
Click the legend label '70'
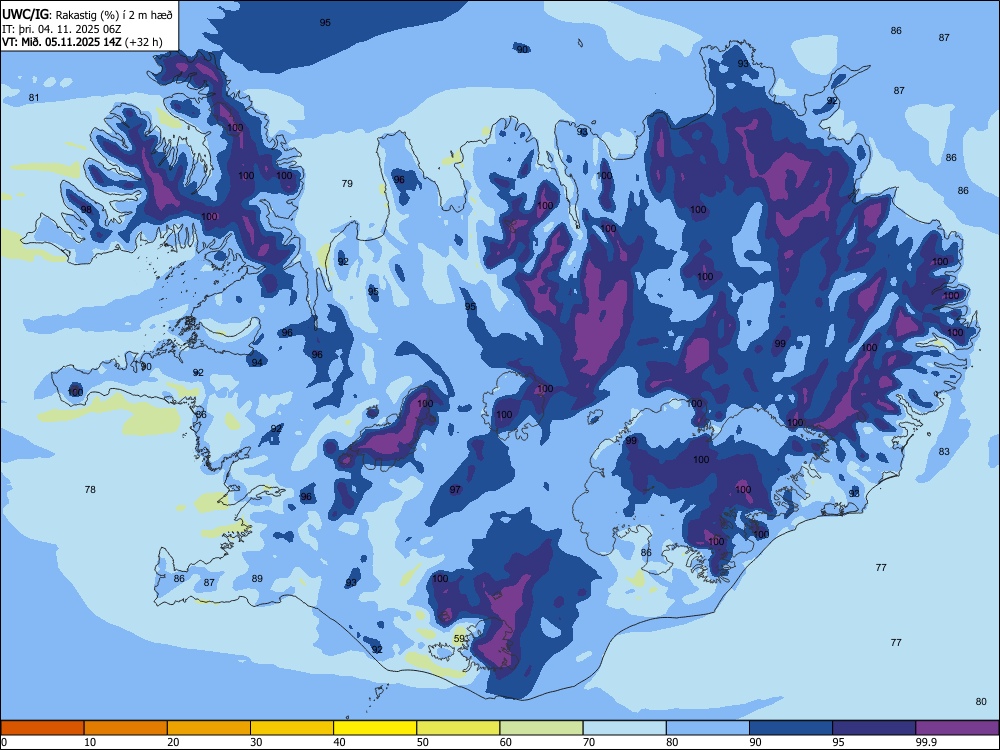[589, 742]
